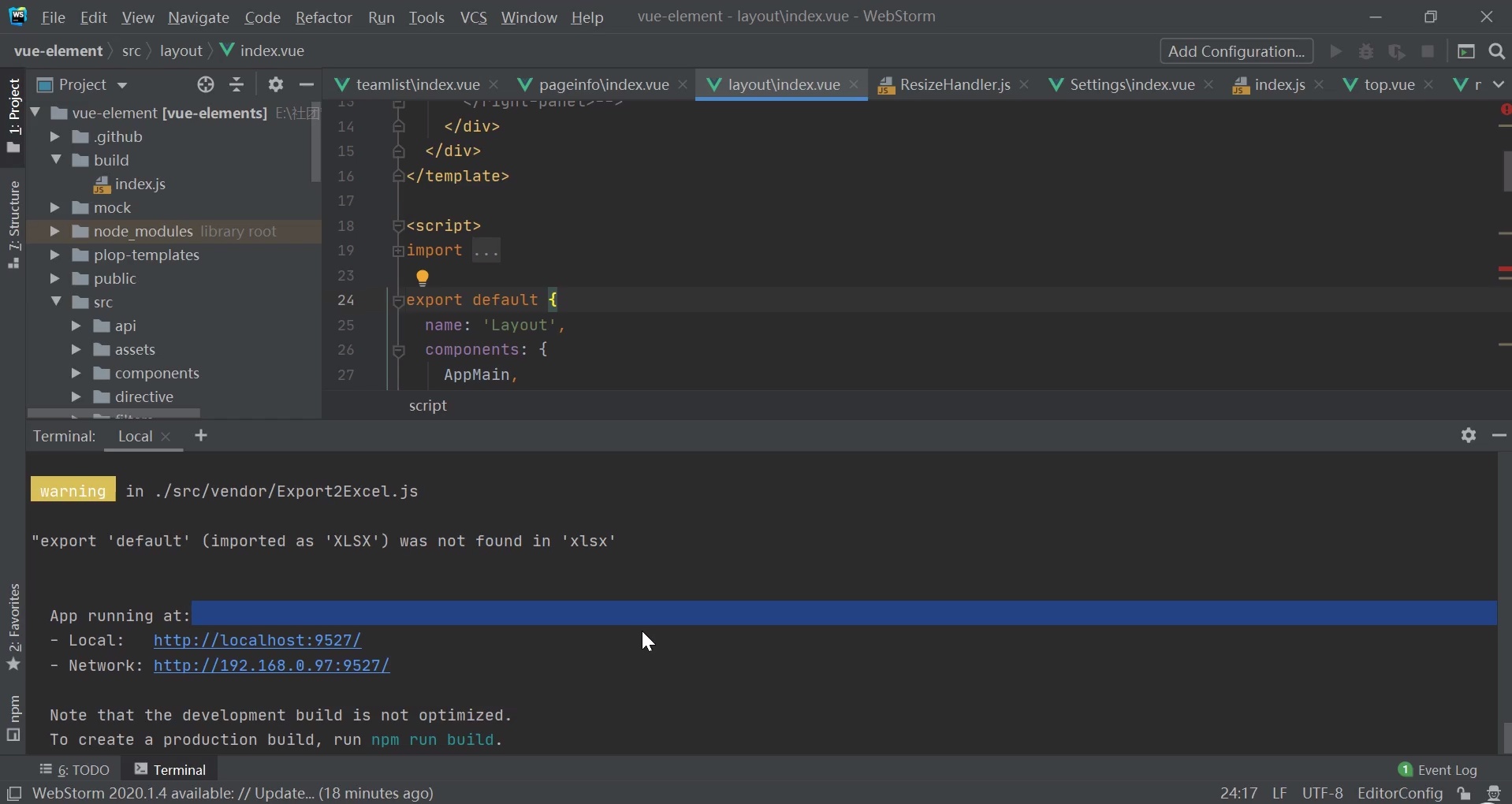Image resolution: width=1512 pixels, height=804 pixels.
Task: Open terminal settings via the gear icon
Action: tap(1469, 436)
